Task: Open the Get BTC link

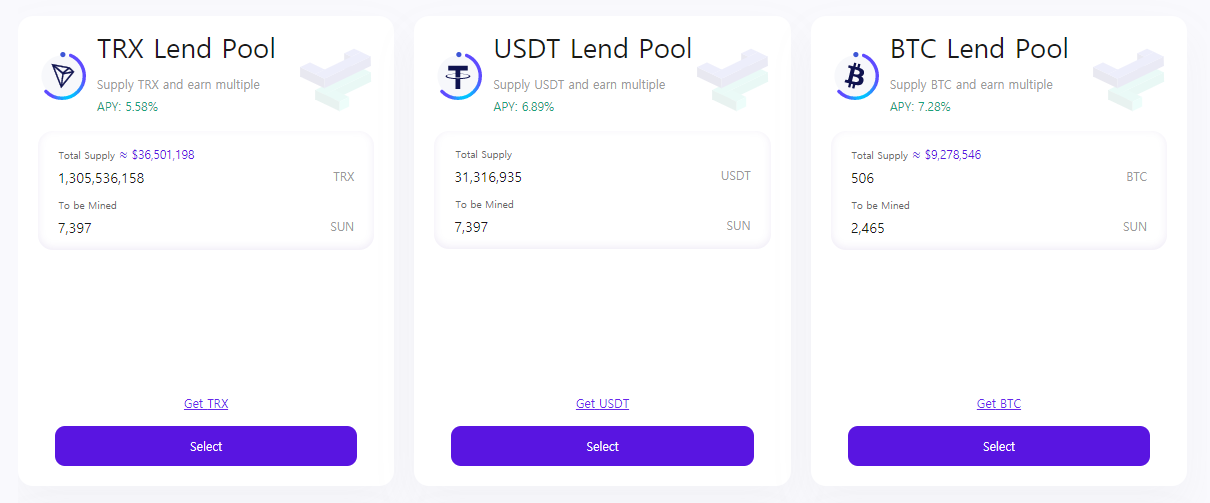Action: [x=999, y=404]
